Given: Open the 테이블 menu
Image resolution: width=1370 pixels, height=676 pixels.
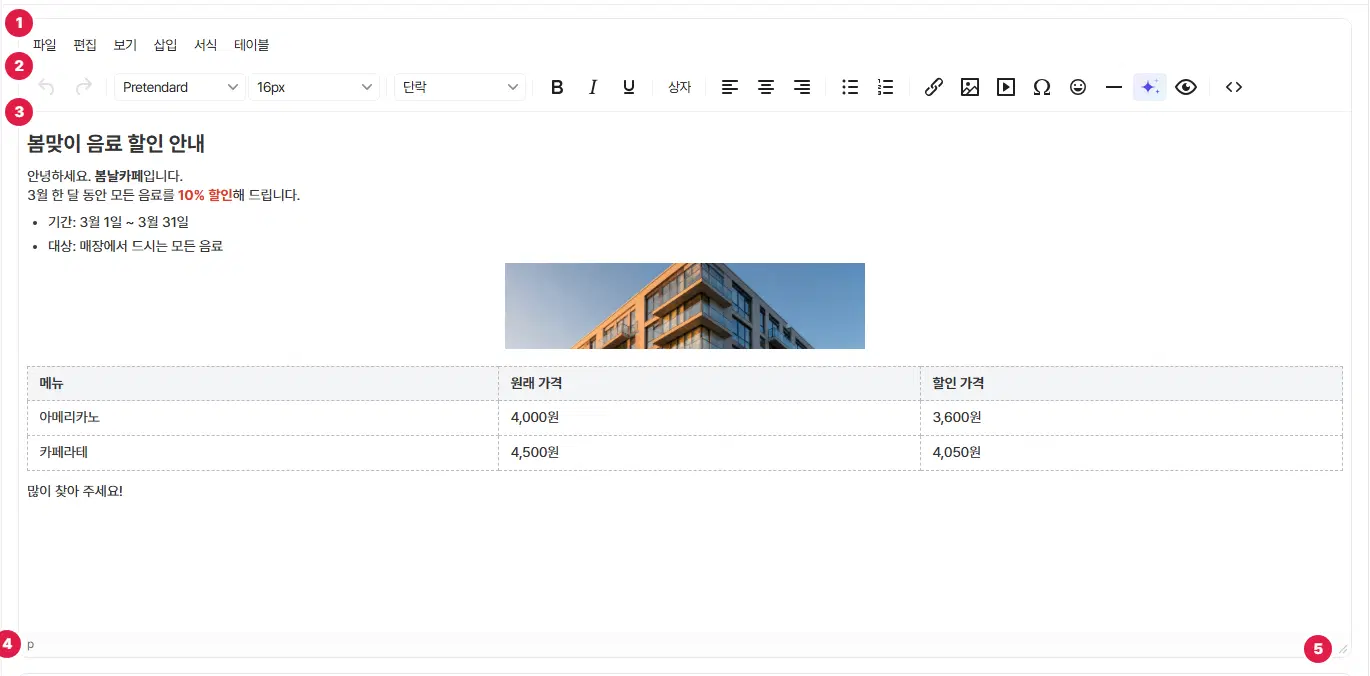Looking at the screenshot, I should click(252, 45).
